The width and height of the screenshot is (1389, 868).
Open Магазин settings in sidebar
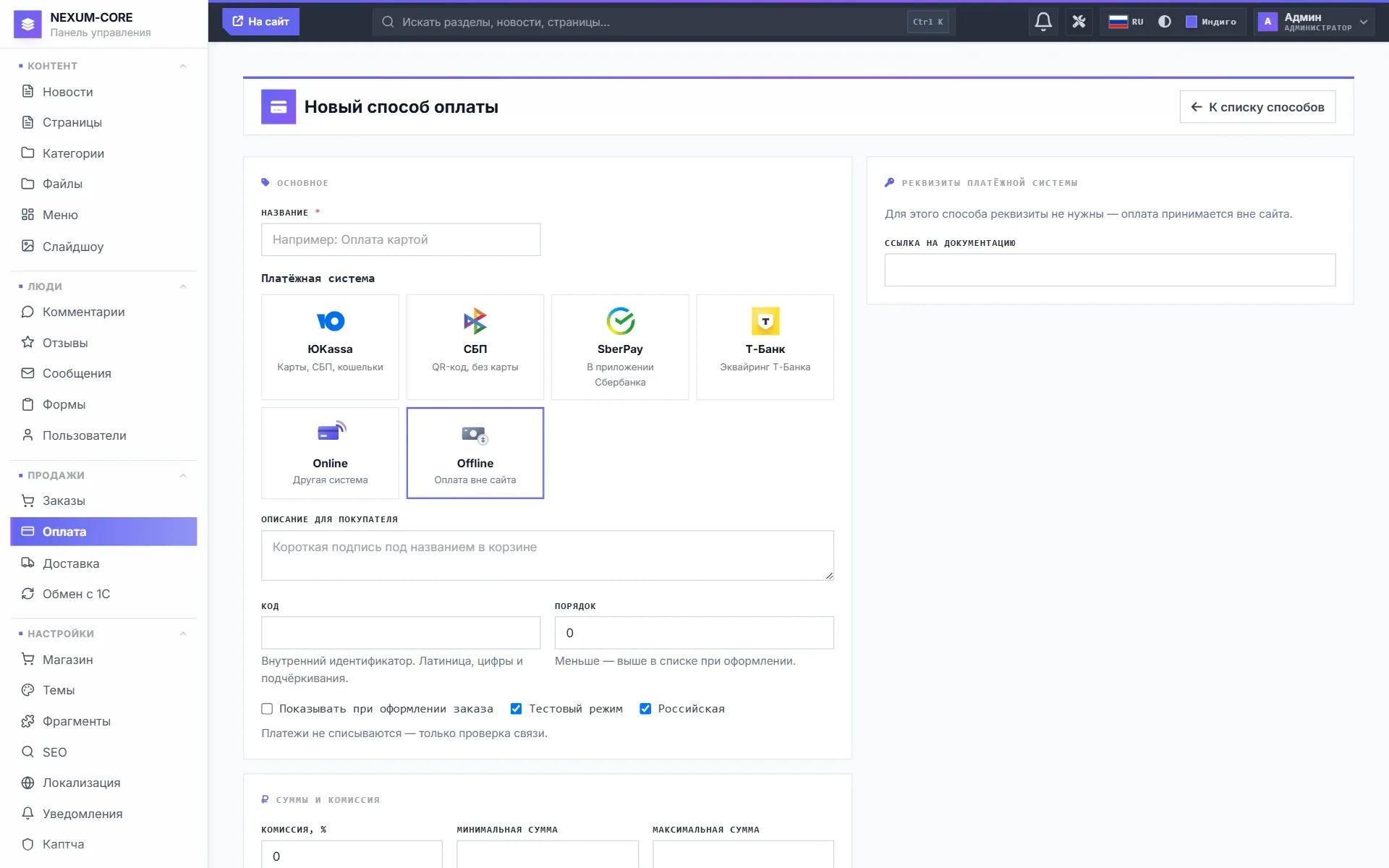103,660
